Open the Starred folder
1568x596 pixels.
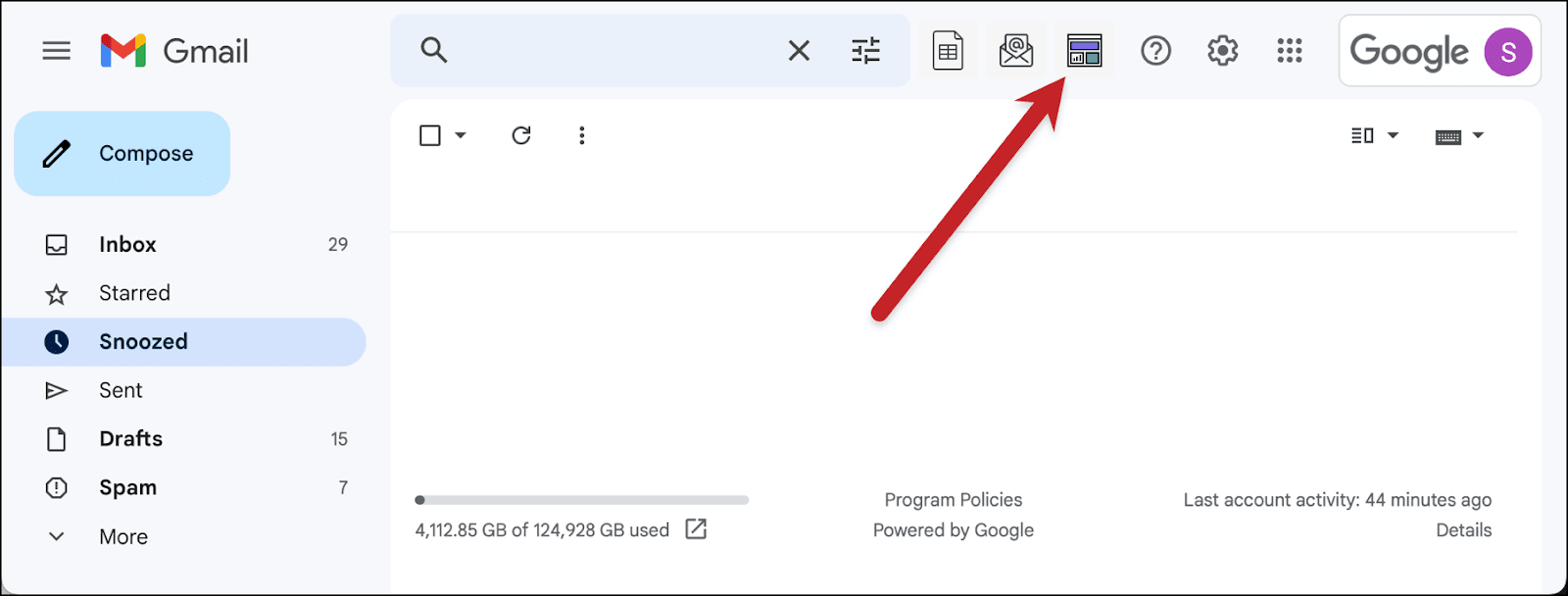point(184,293)
